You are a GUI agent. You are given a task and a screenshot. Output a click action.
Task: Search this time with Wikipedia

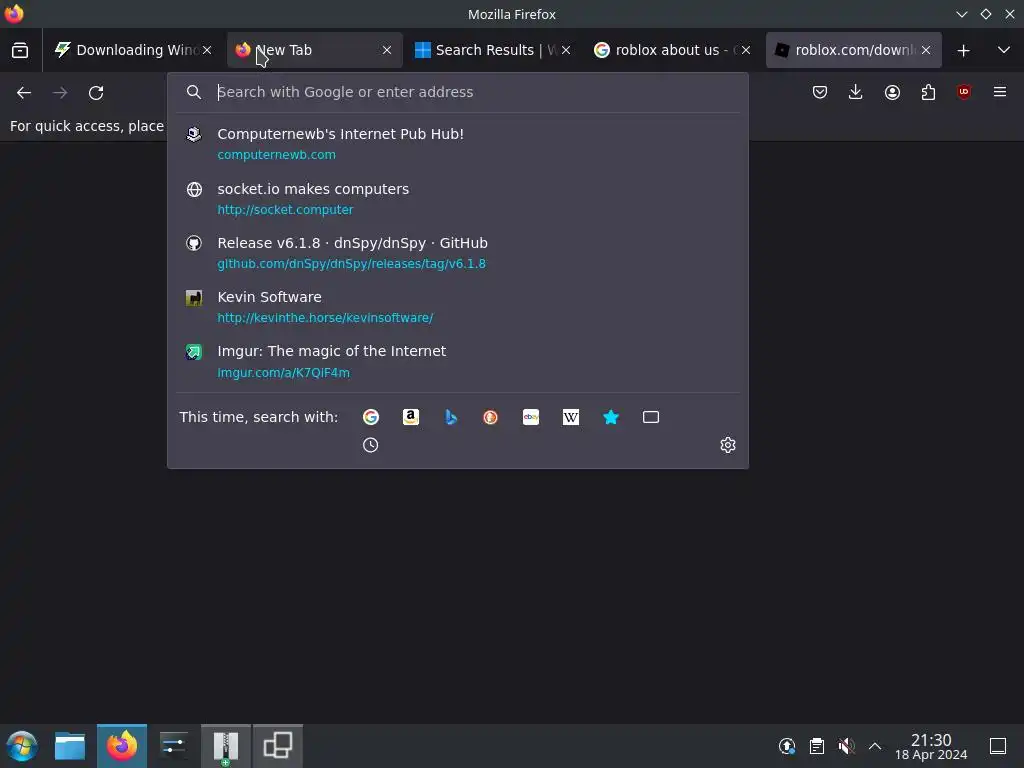click(x=571, y=417)
